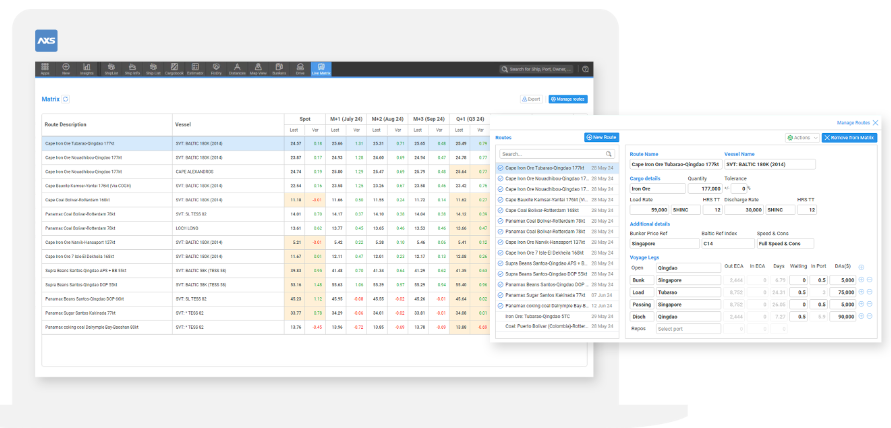
Task: Click the New Route button
Action: tap(601, 138)
